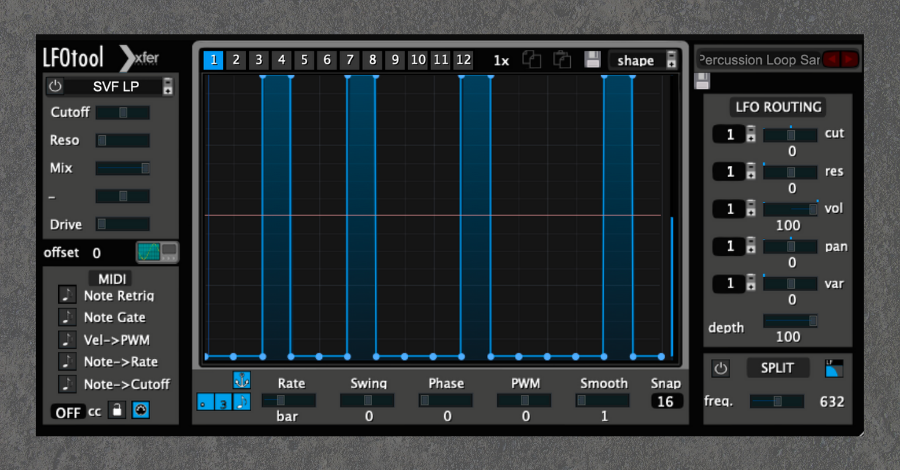The image size is (900, 470).
Task: Click the anchor icon below the graph
Action: [242, 380]
